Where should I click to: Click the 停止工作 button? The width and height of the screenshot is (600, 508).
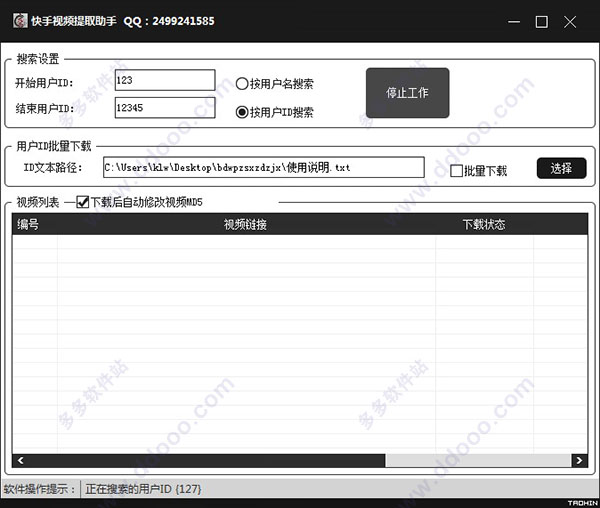point(408,93)
